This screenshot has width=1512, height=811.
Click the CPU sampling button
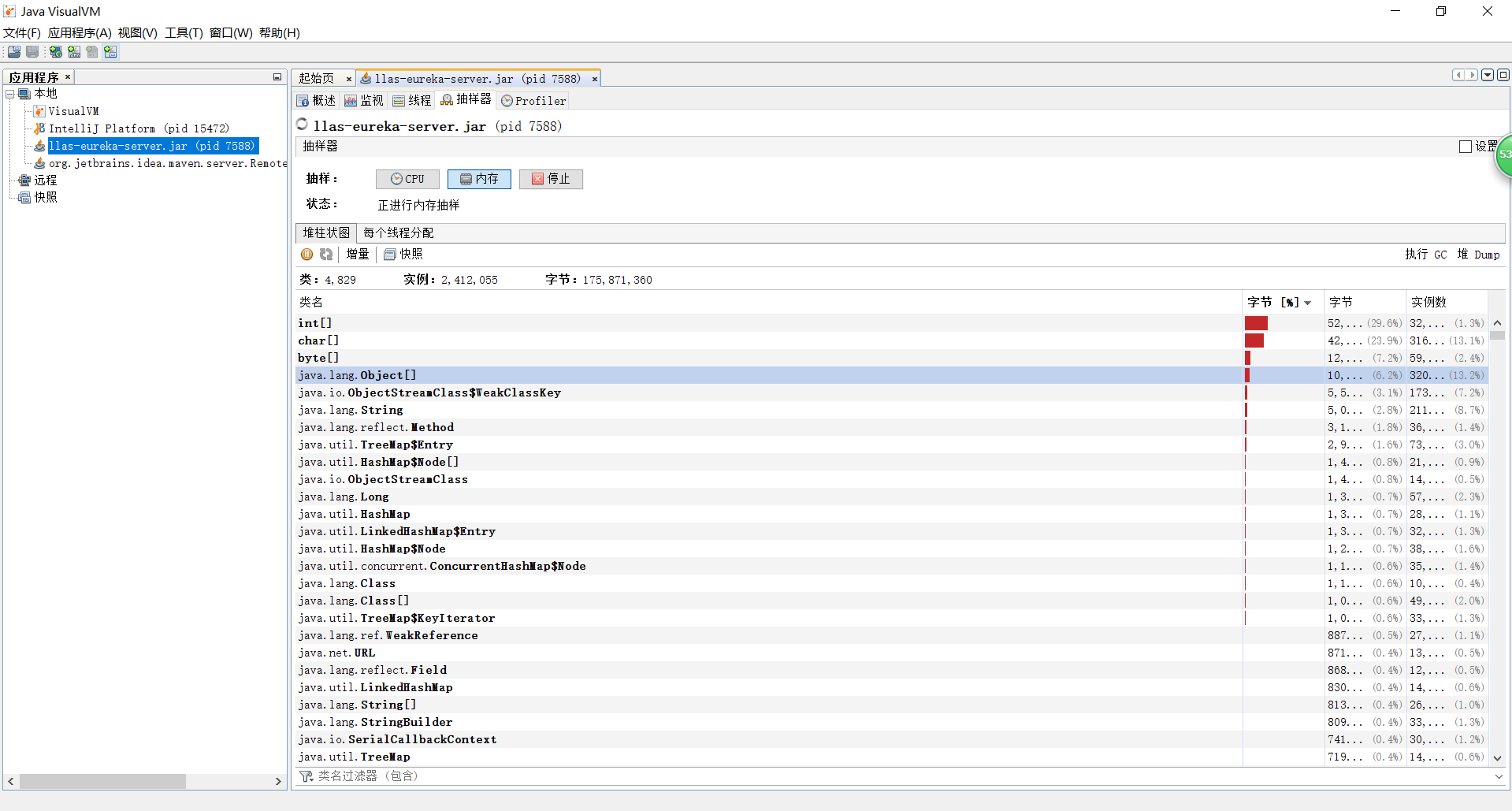[407, 179]
